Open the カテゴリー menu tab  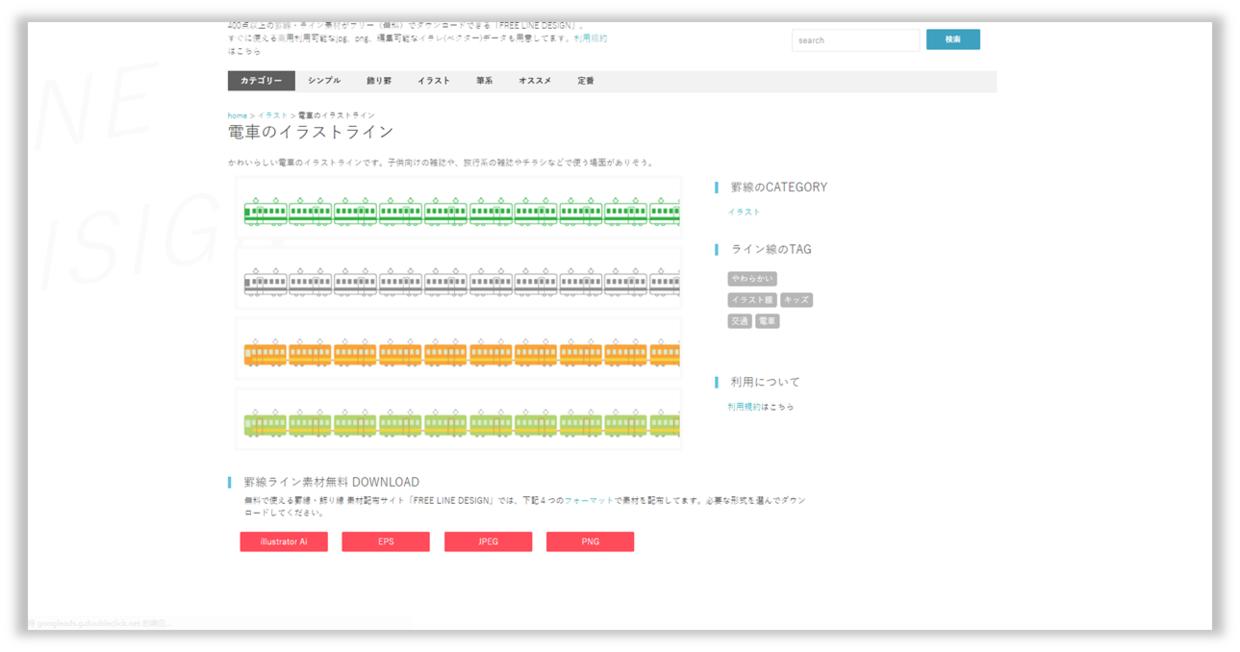tap(261, 81)
